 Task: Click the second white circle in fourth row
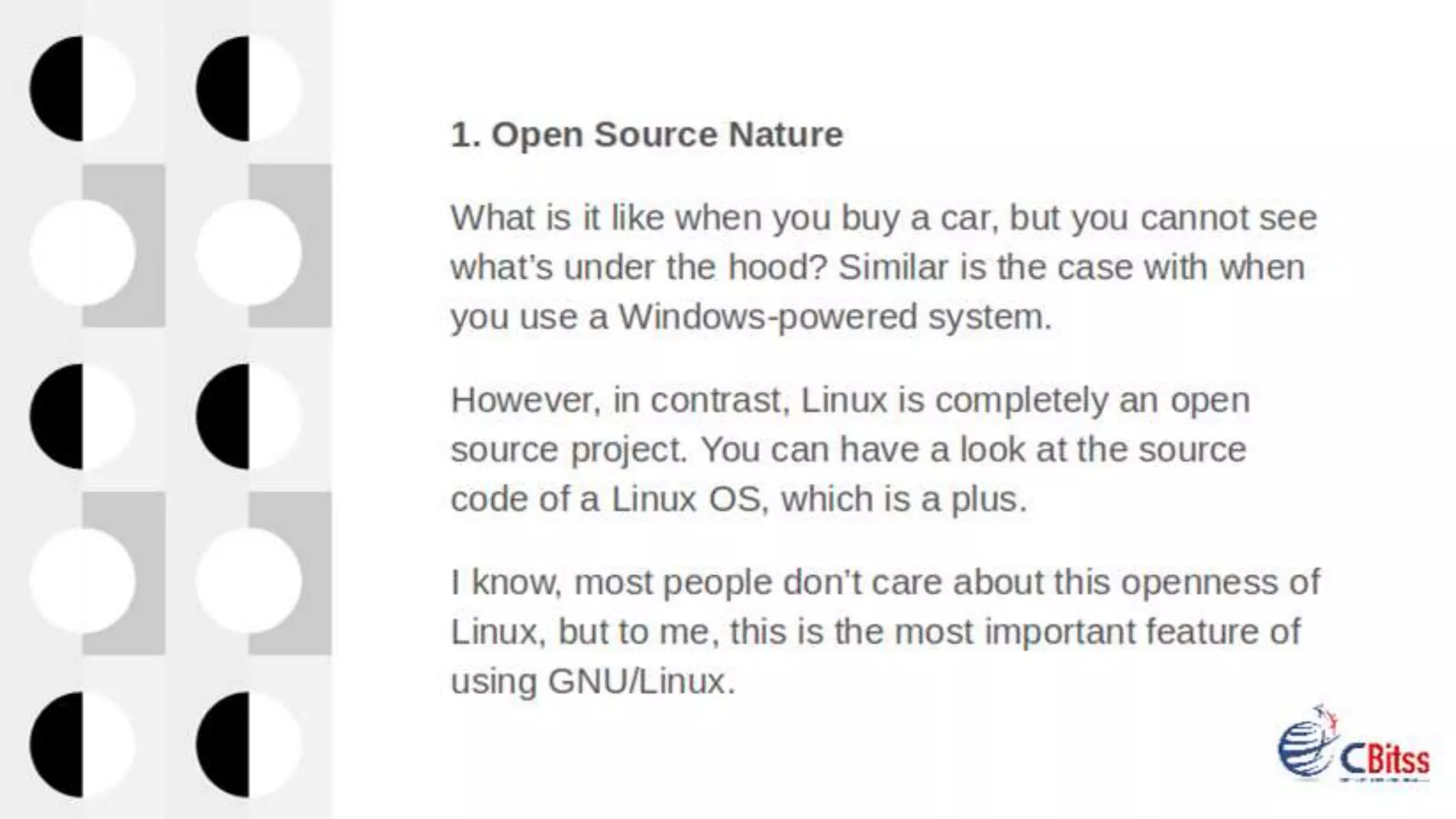[248, 581]
